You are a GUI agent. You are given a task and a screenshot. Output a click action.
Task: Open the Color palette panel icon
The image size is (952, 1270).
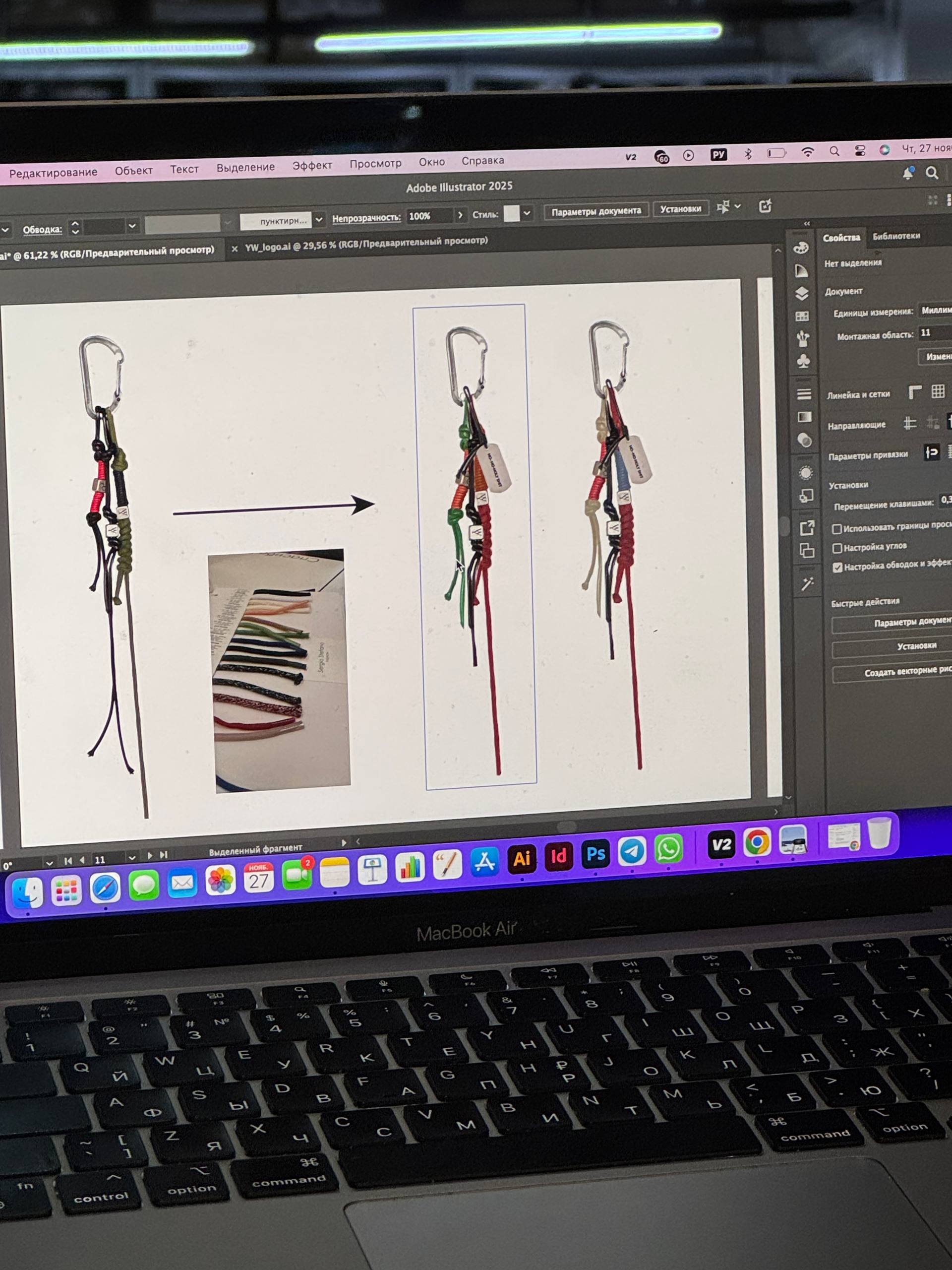coord(800,248)
